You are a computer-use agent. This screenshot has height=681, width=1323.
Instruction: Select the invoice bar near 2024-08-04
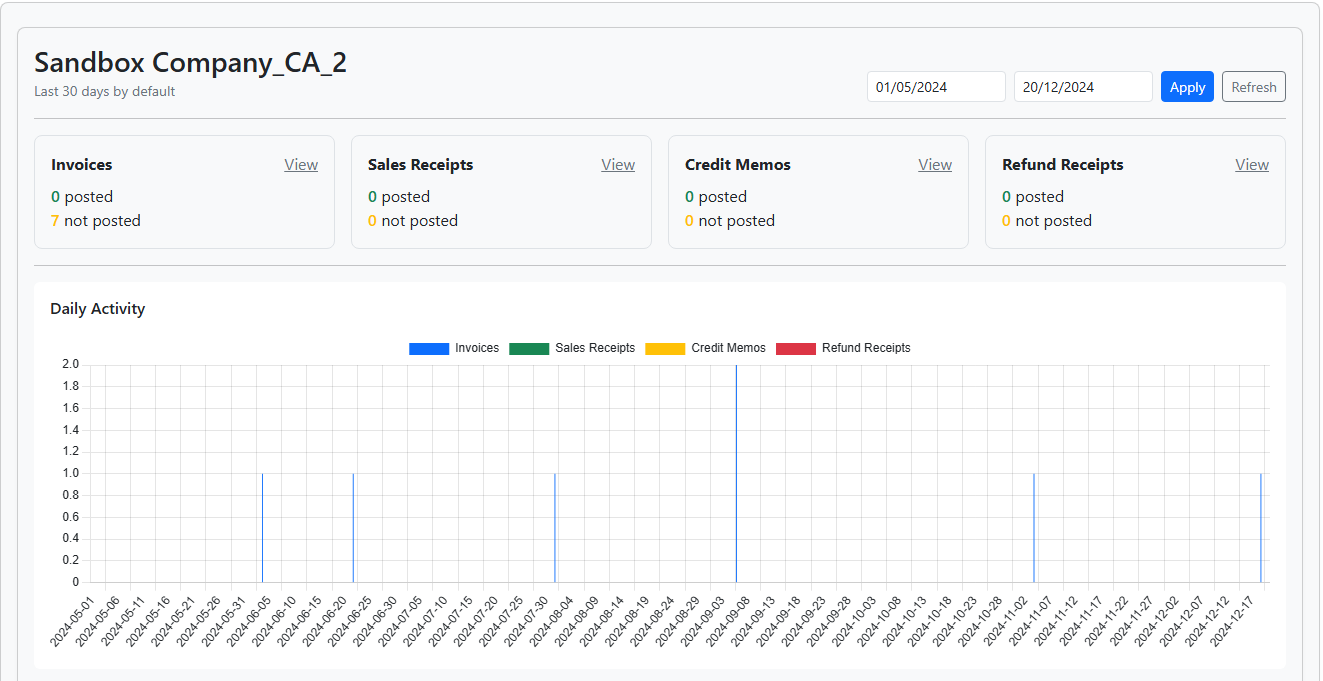click(554, 528)
